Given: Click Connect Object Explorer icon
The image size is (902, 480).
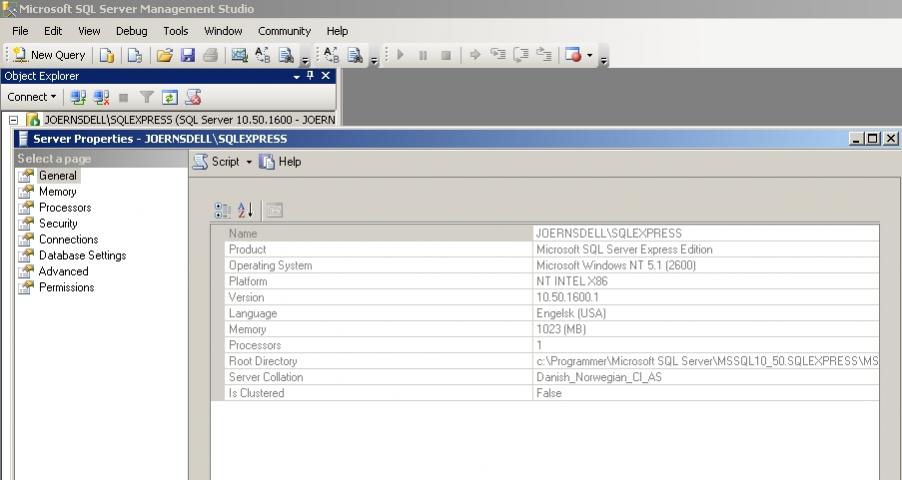Looking at the screenshot, I should click(x=78, y=97).
